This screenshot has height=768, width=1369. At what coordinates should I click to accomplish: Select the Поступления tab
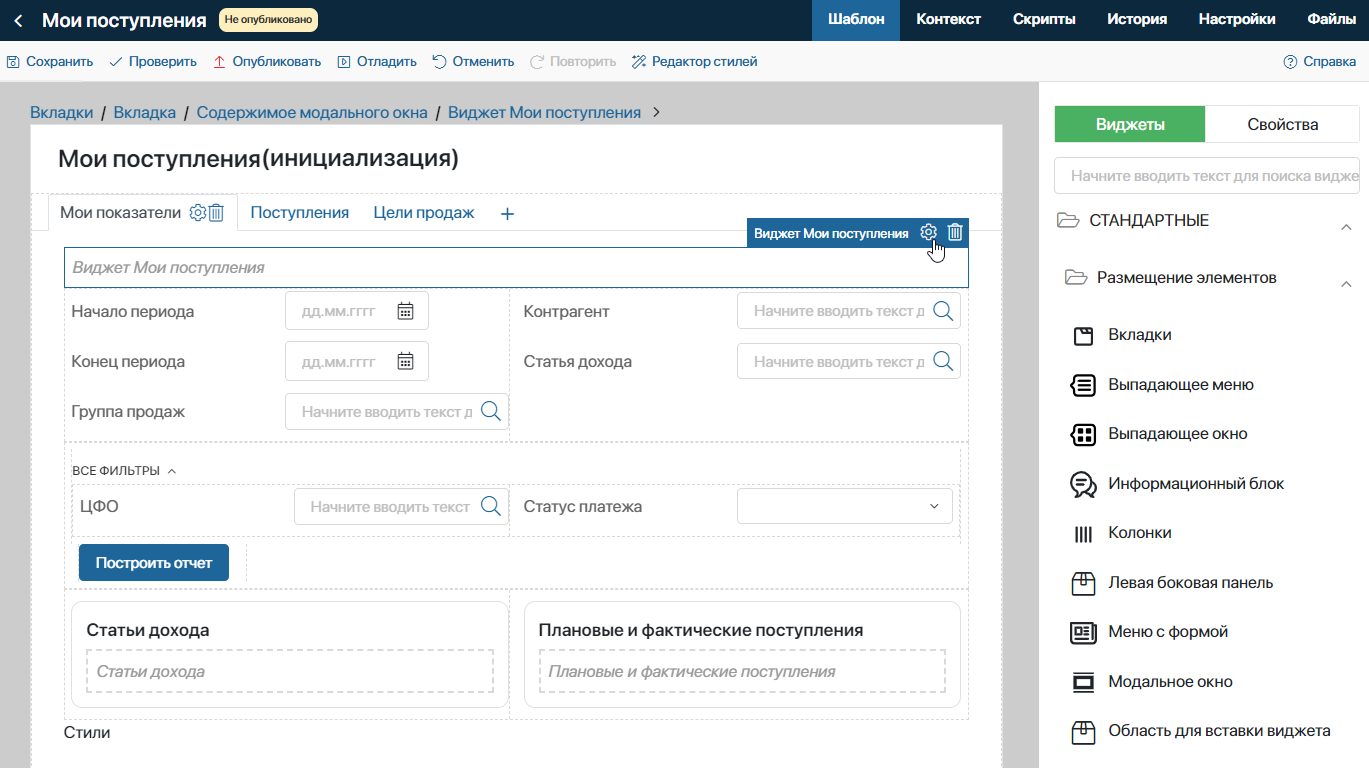click(300, 213)
